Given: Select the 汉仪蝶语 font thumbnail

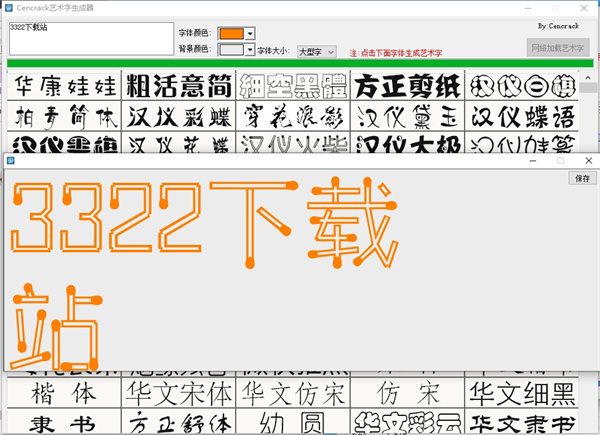Looking at the screenshot, I should point(522,116).
